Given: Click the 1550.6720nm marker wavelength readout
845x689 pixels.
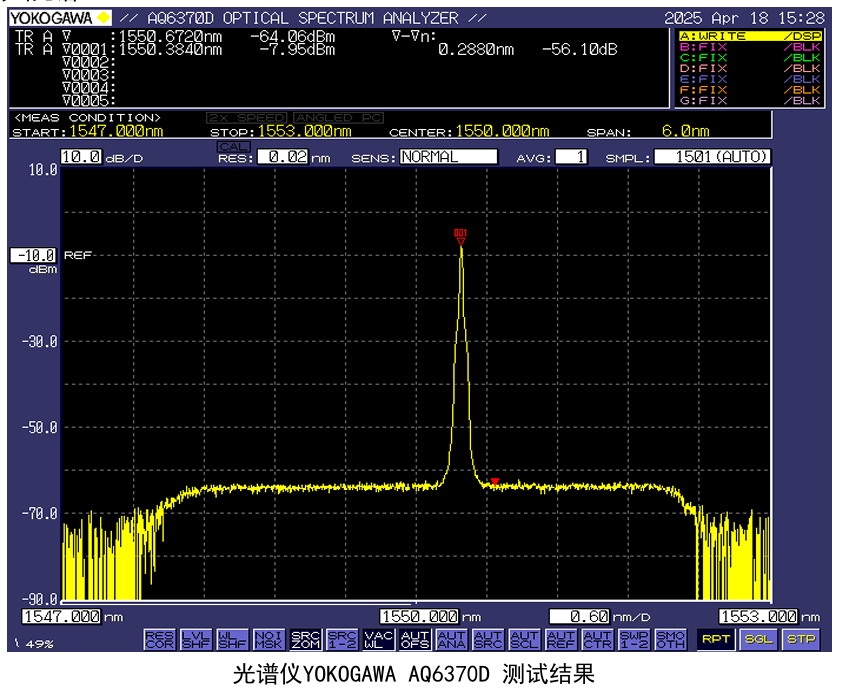Looking at the screenshot, I should point(170,37).
